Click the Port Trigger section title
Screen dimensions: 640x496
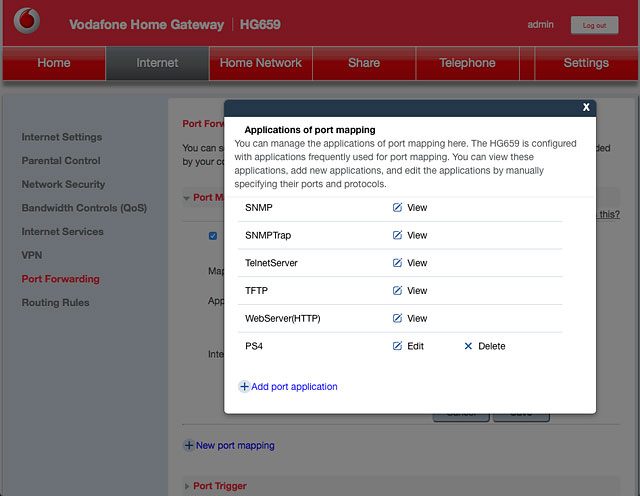pyautogui.click(x=220, y=486)
